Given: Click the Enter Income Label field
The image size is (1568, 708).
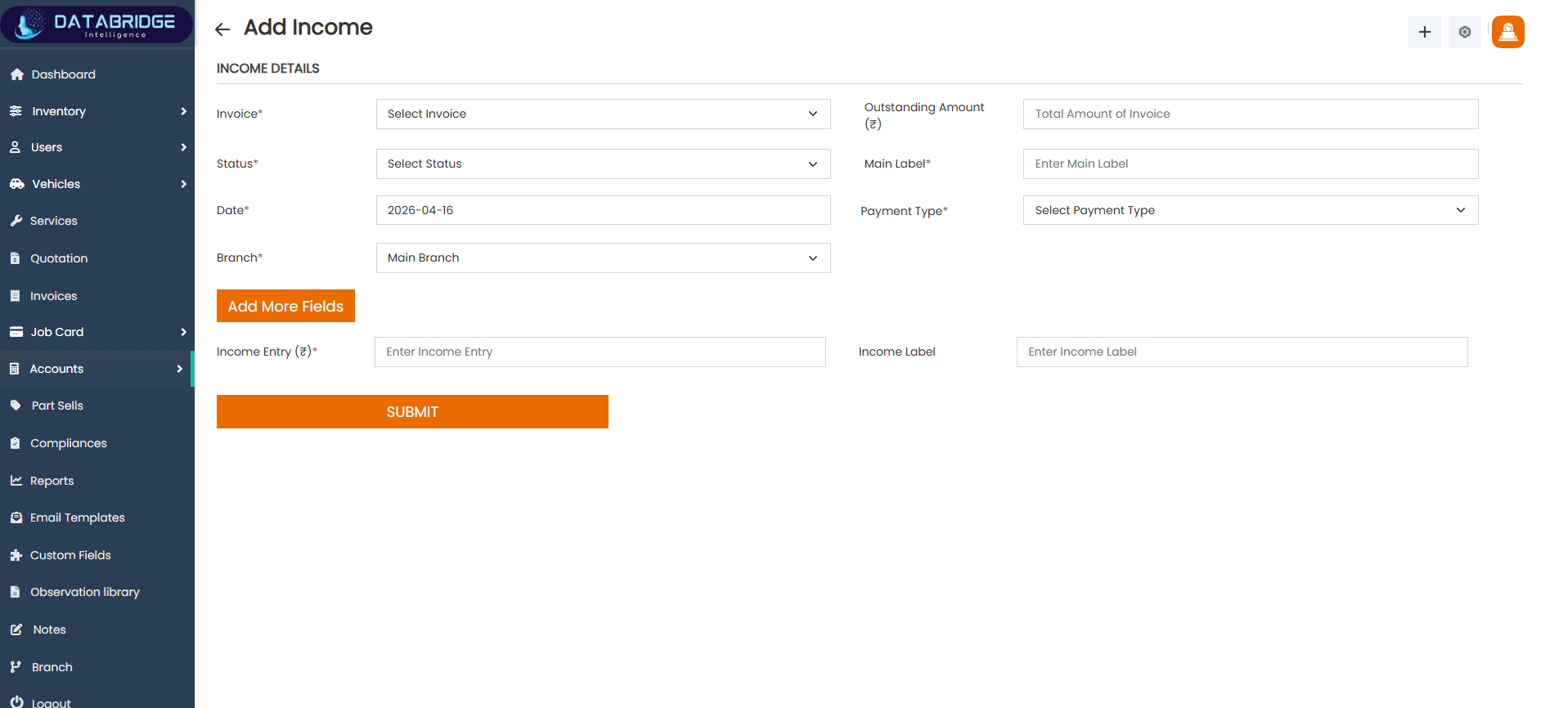Looking at the screenshot, I should coord(1242,352).
